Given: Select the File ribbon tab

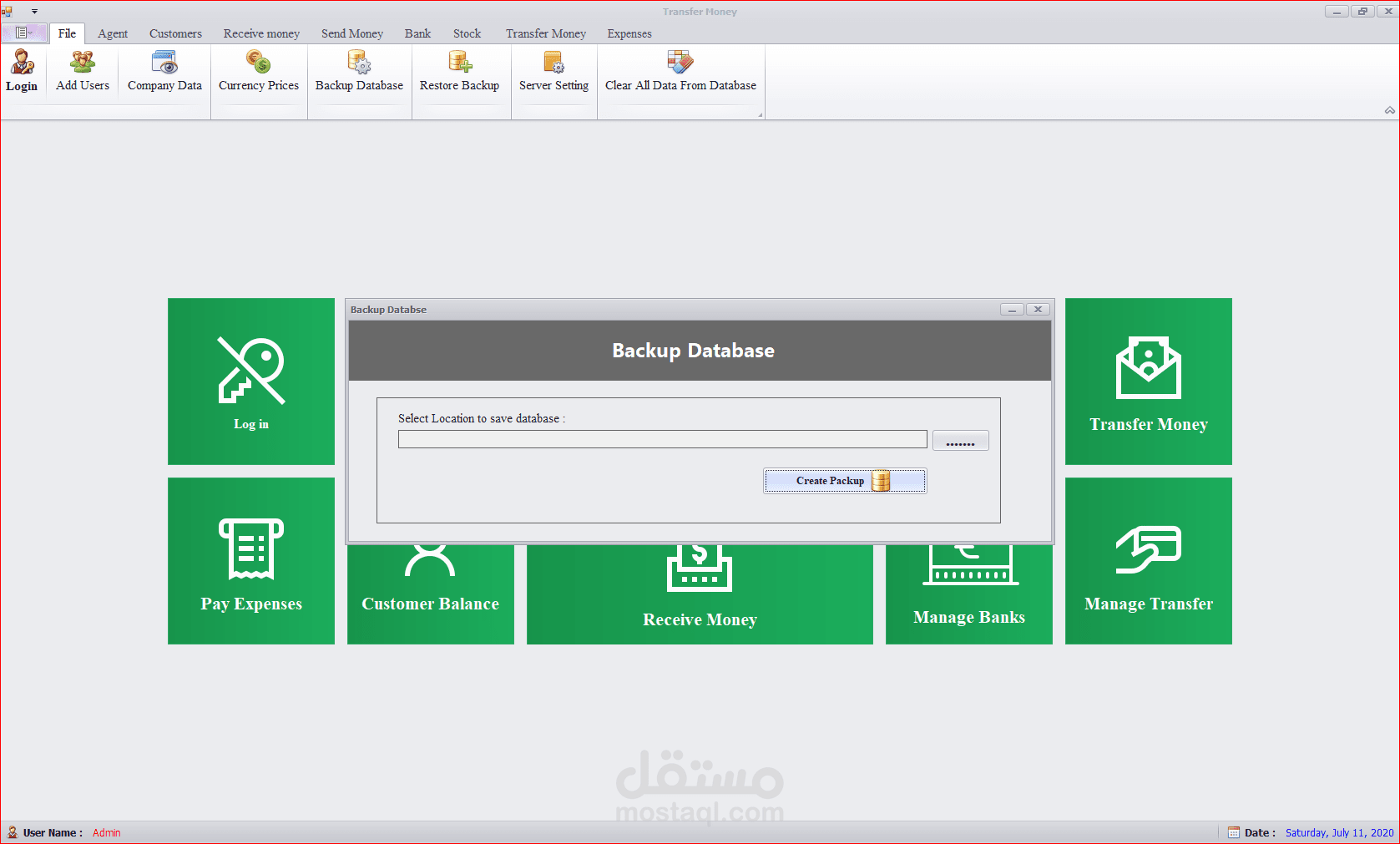Looking at the screenshot, I should click(67, 33).
